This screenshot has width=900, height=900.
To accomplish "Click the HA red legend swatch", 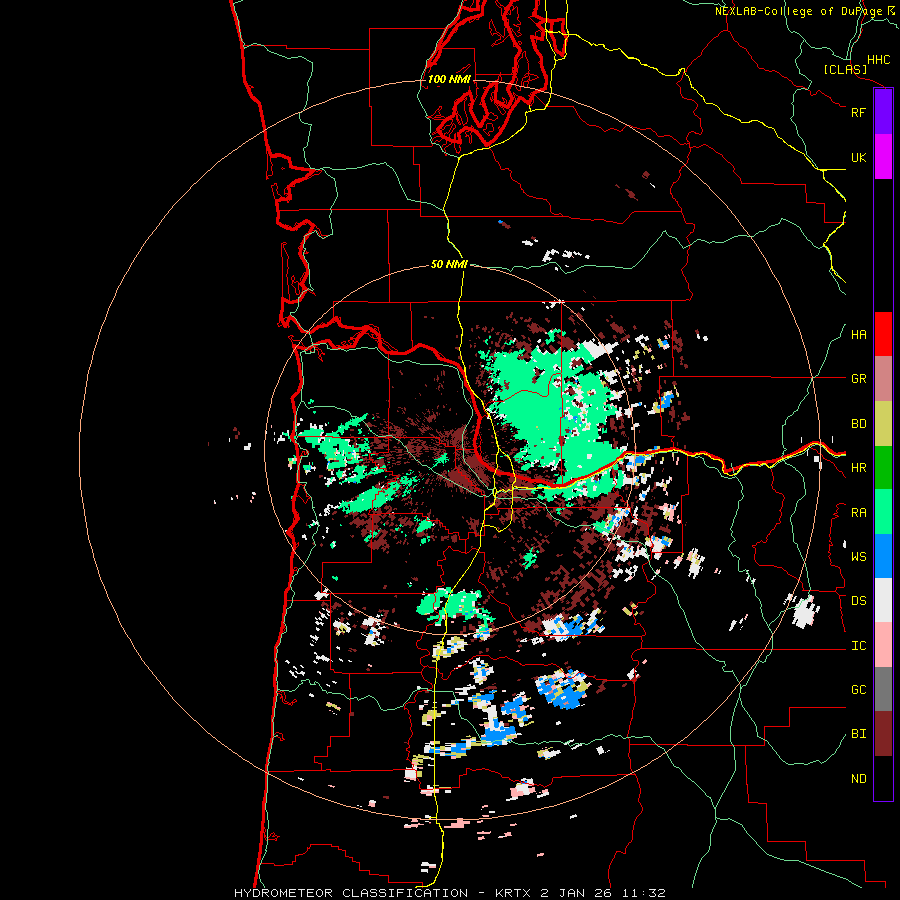I will click(883, 334).
